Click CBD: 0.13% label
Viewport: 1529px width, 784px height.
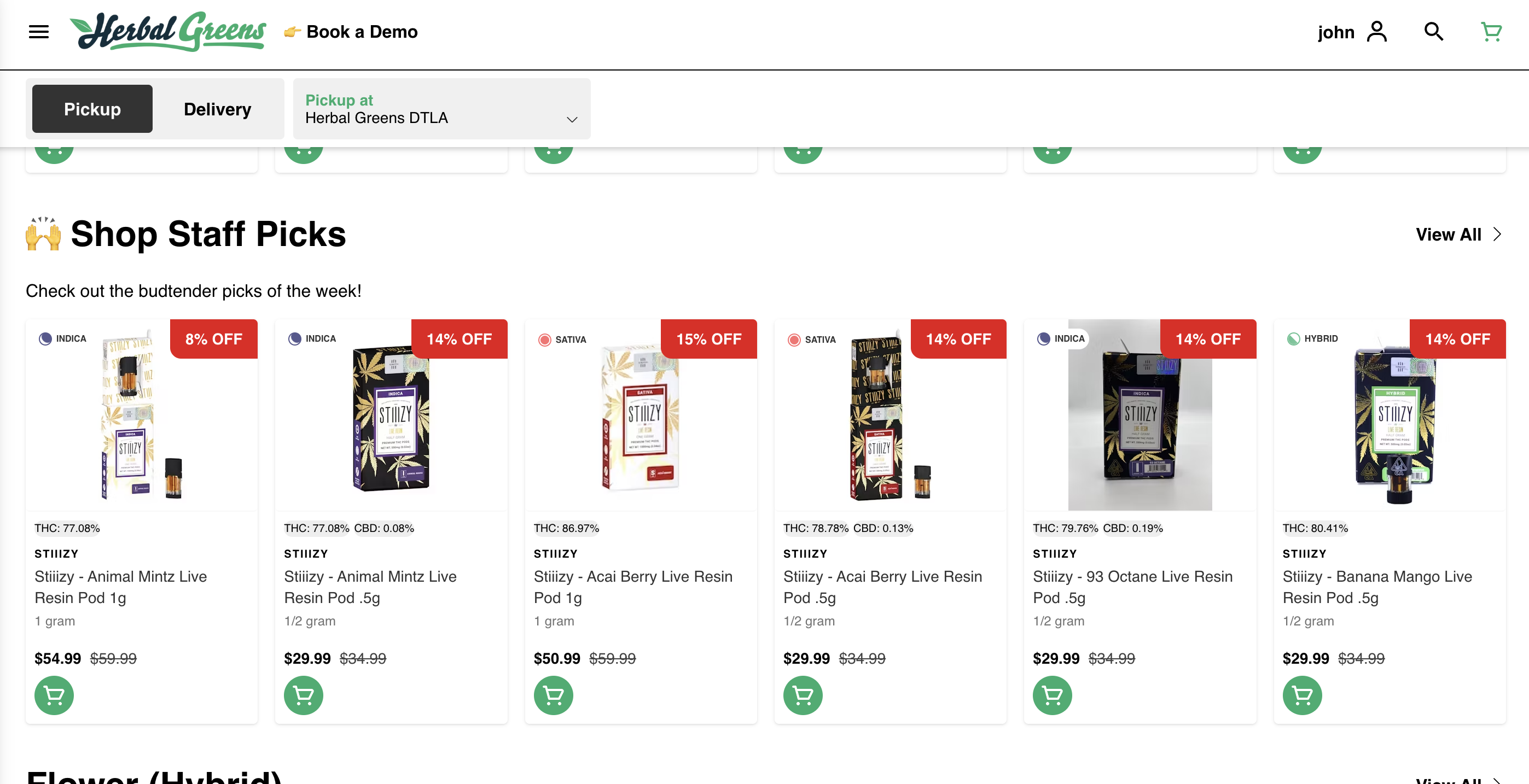point(883,528)
